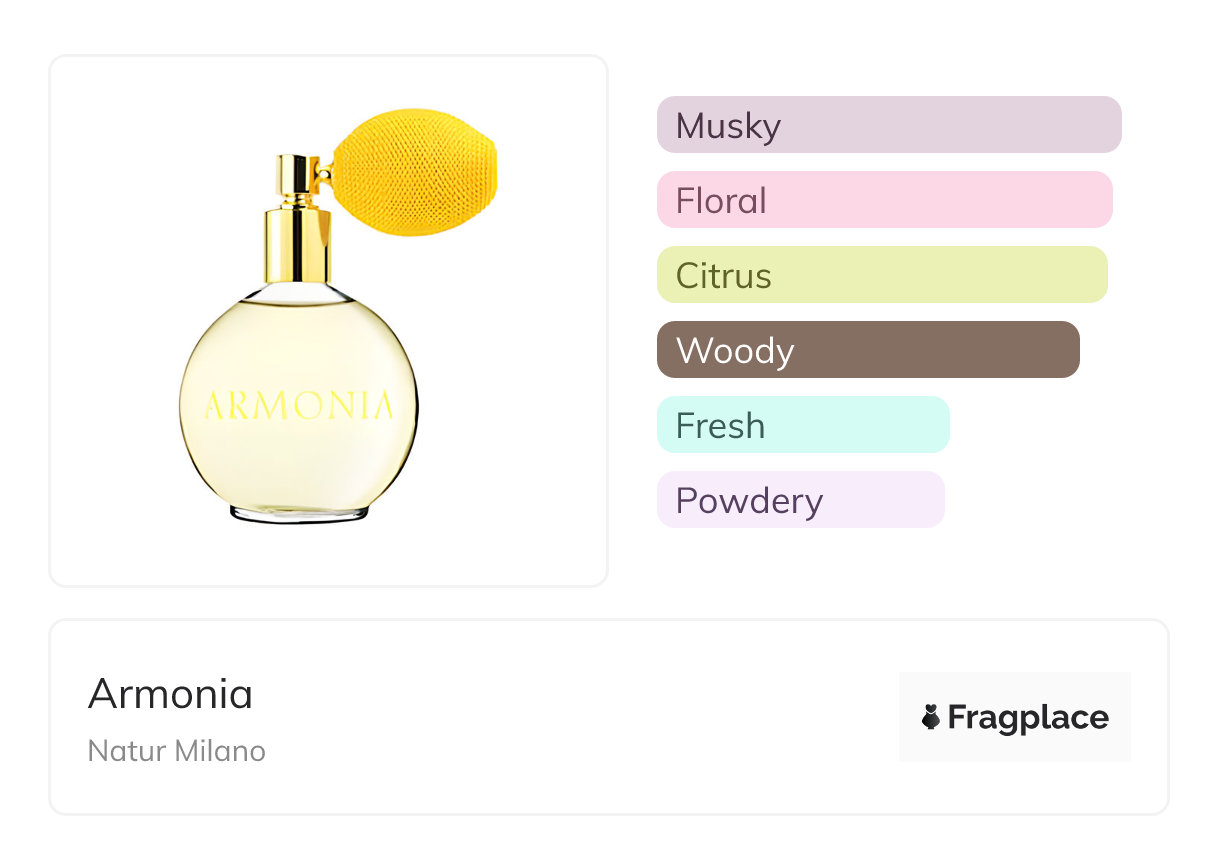This screenshot has height=864, width=1218.
Task: Open the Armonia fragrance title
Action: (170, 694)
